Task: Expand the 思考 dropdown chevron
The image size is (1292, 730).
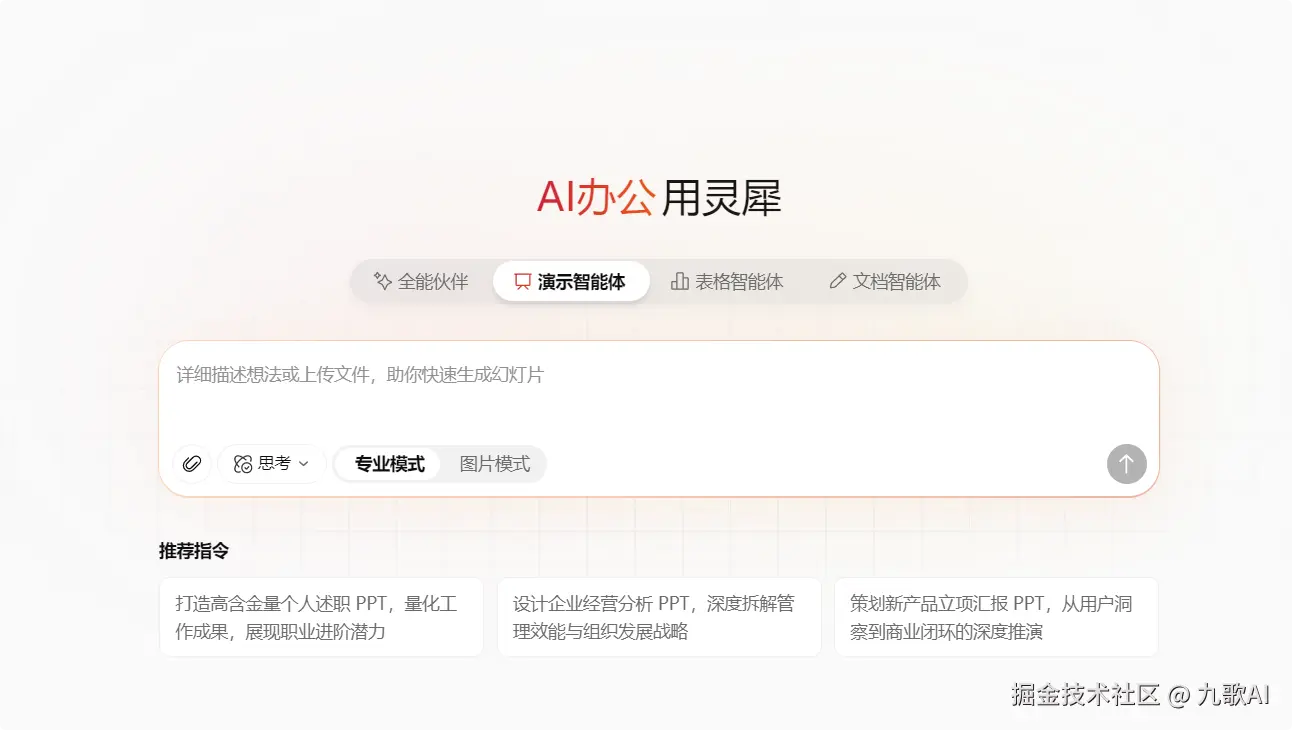Action: coord(302,463)
